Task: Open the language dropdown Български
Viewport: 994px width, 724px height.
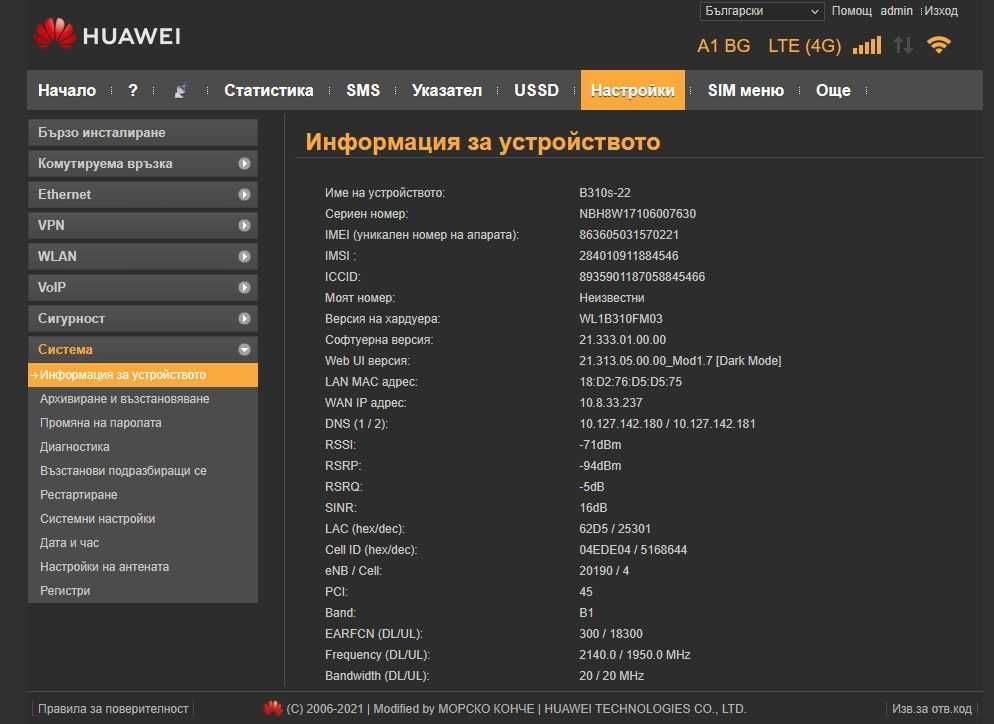Action: [761, 11]
